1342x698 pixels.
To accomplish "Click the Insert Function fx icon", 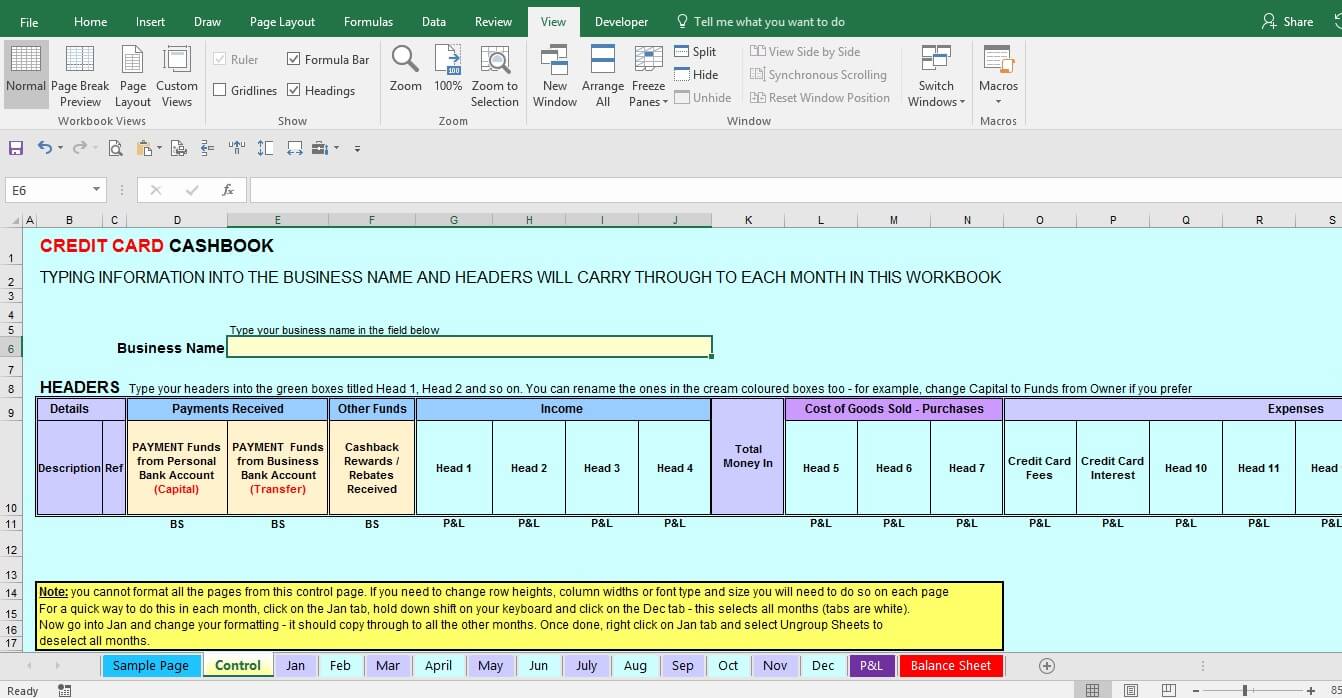I will (x=228, y=190).
